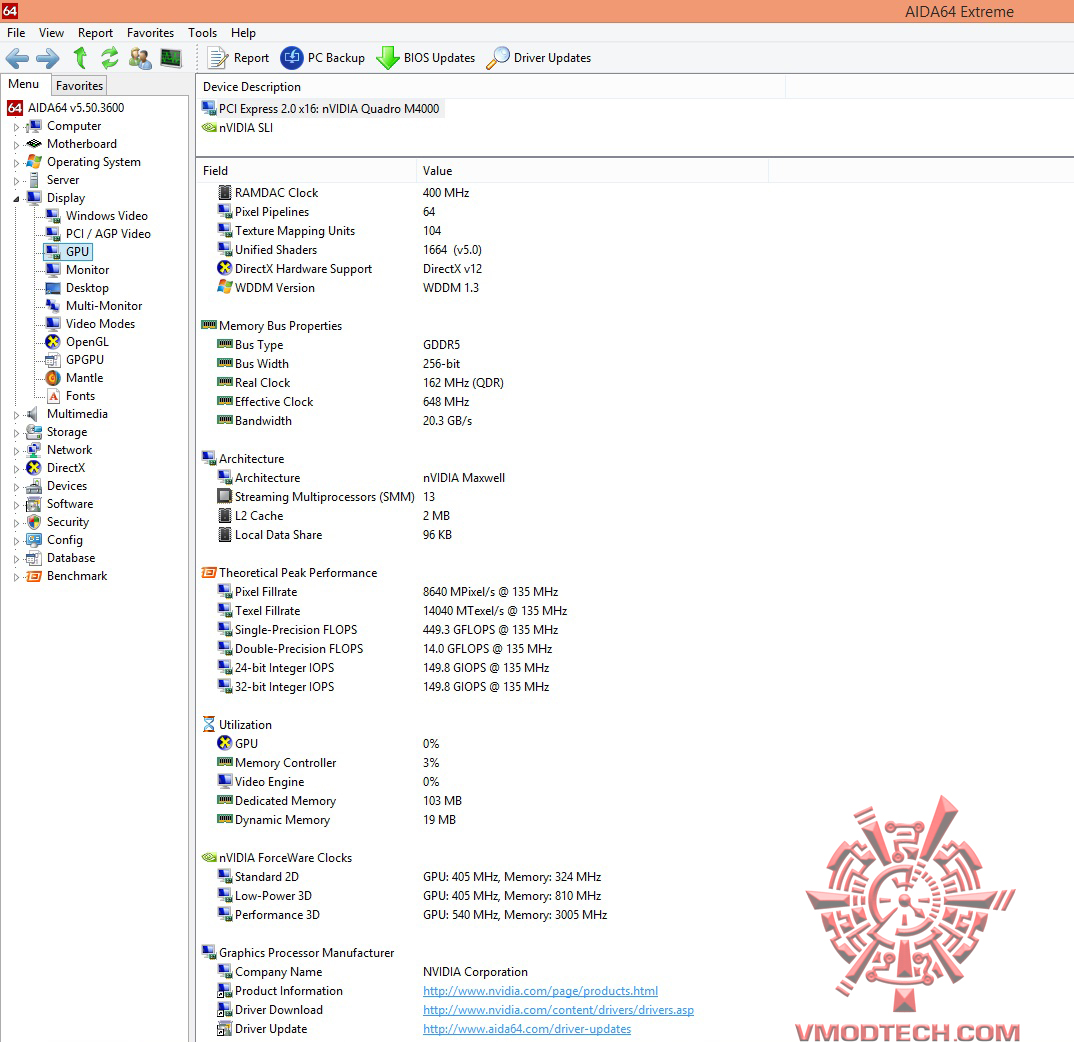
Task: Collapse the Display tree node
Action: (16, 199)
